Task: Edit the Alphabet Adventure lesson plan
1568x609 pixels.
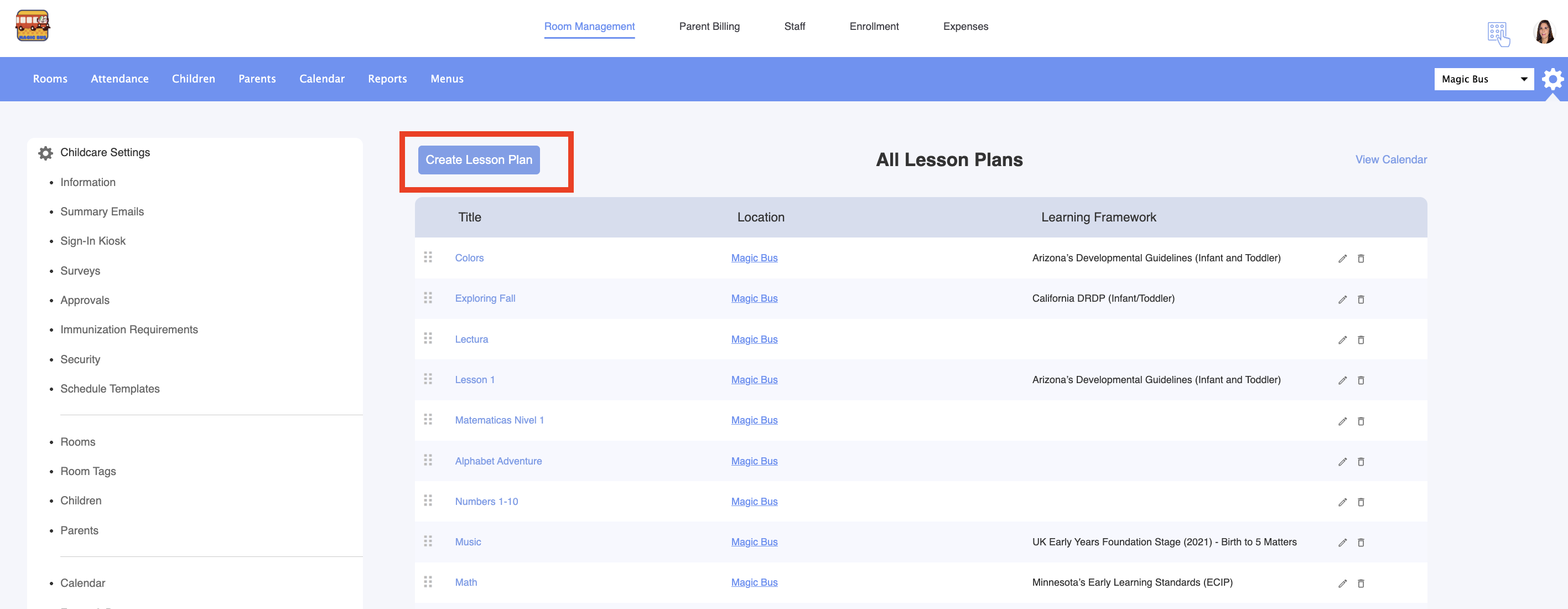Action: tap(1342, 462)
